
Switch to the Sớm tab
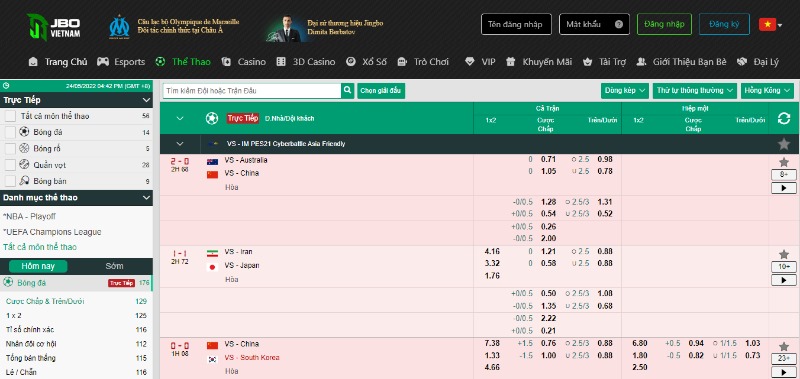pos(114,266)
